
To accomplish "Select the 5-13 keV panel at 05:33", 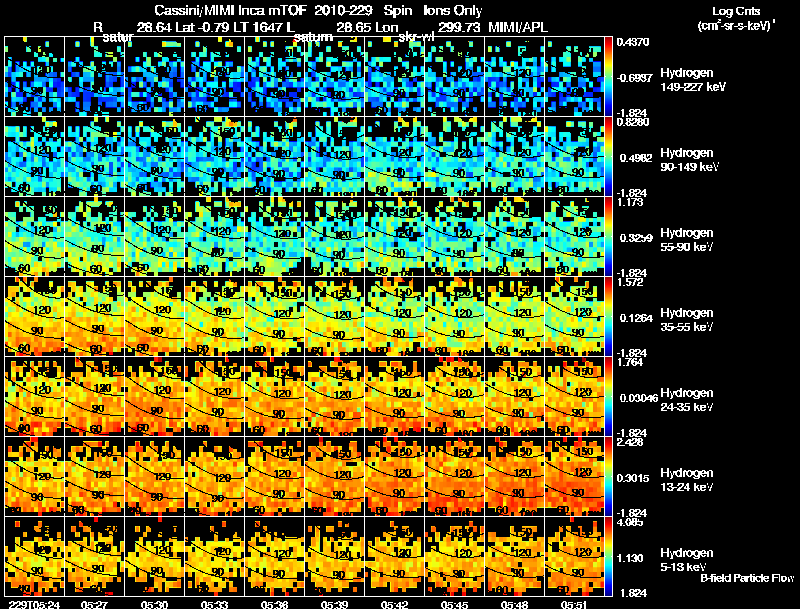I will point(214,557).
